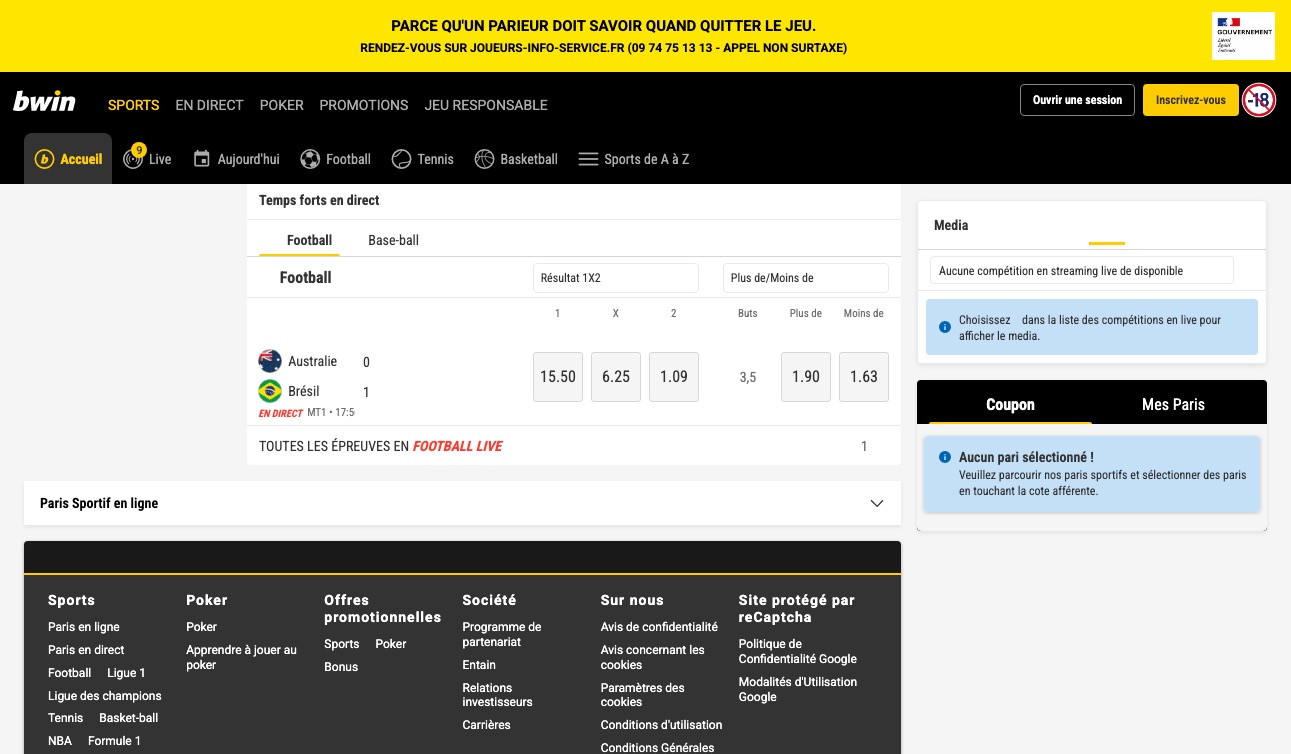Open JEU RESPONSABLE menu item

pyautogui.click(x=486, y=105)
